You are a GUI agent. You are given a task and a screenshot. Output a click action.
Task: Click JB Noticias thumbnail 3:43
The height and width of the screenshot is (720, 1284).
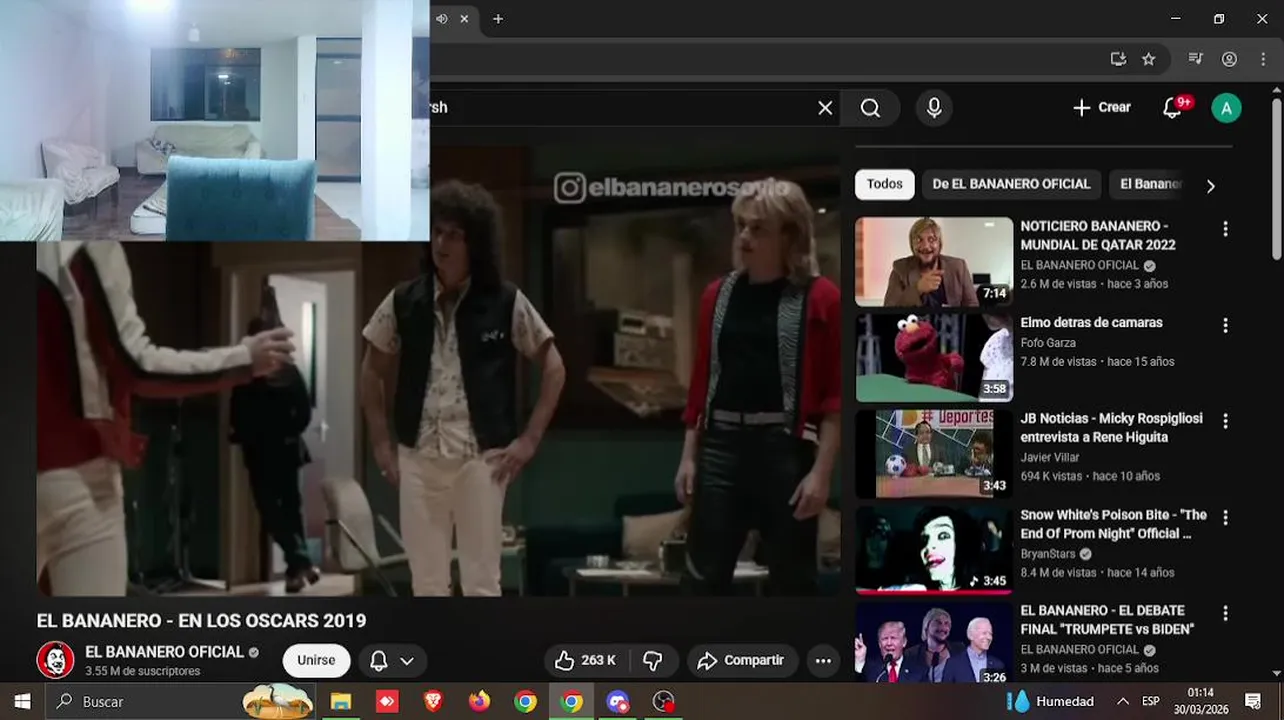tap(934, 454)
